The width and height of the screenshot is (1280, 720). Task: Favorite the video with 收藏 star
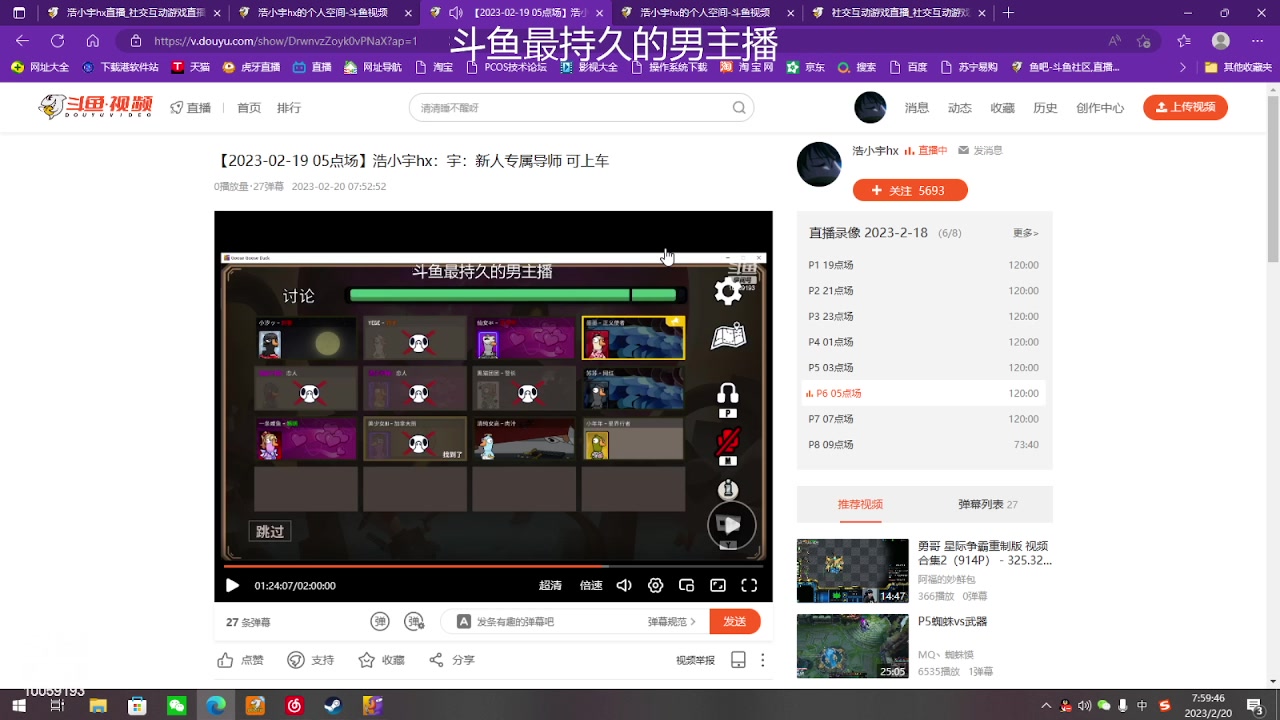click(x=381, y=660)
